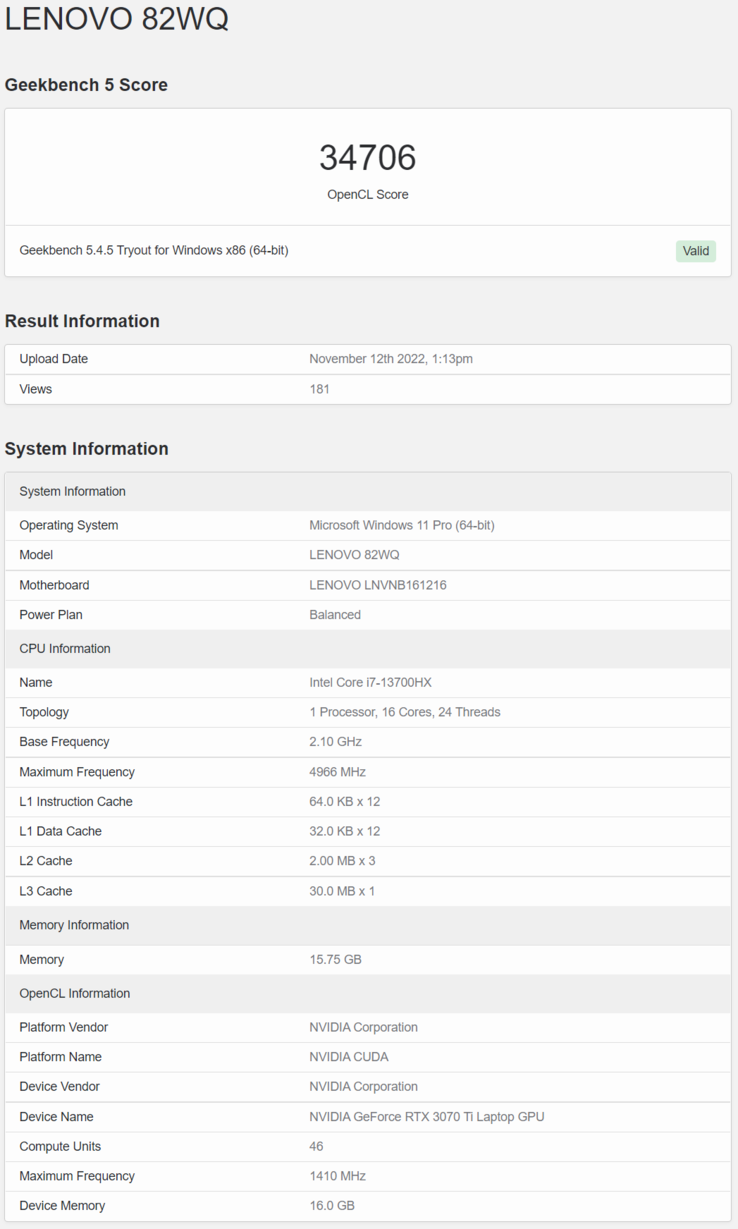Screen dimensions: 738x1229
Task: Select 'NVIDIA Corporation' in the Platform Vendor row
Action: [x=364, y=1027]
